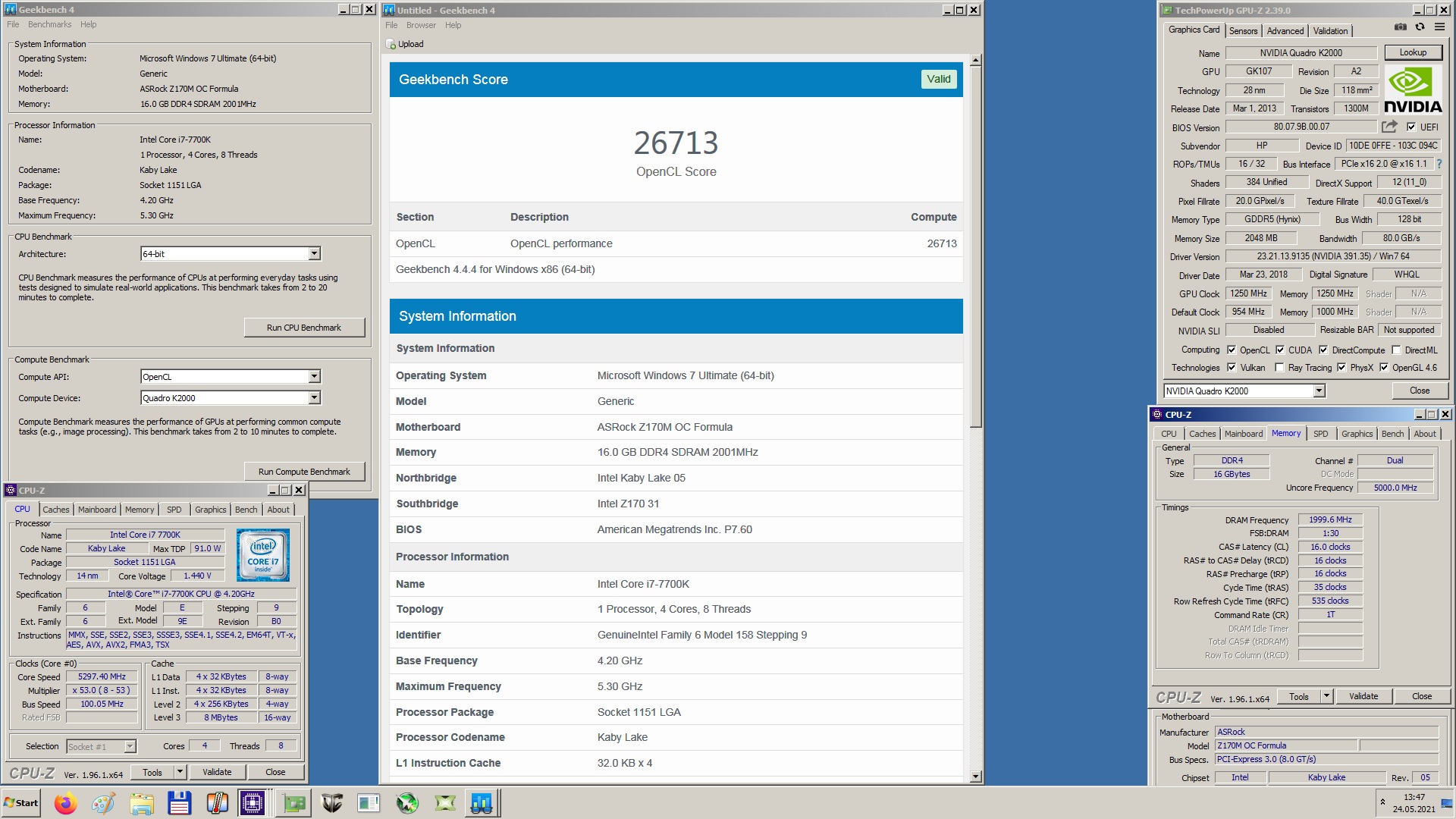Click the window panel app taskbar icon
Screen dimensions: 1456x819
pyautogui.click(x=369, y=803)
